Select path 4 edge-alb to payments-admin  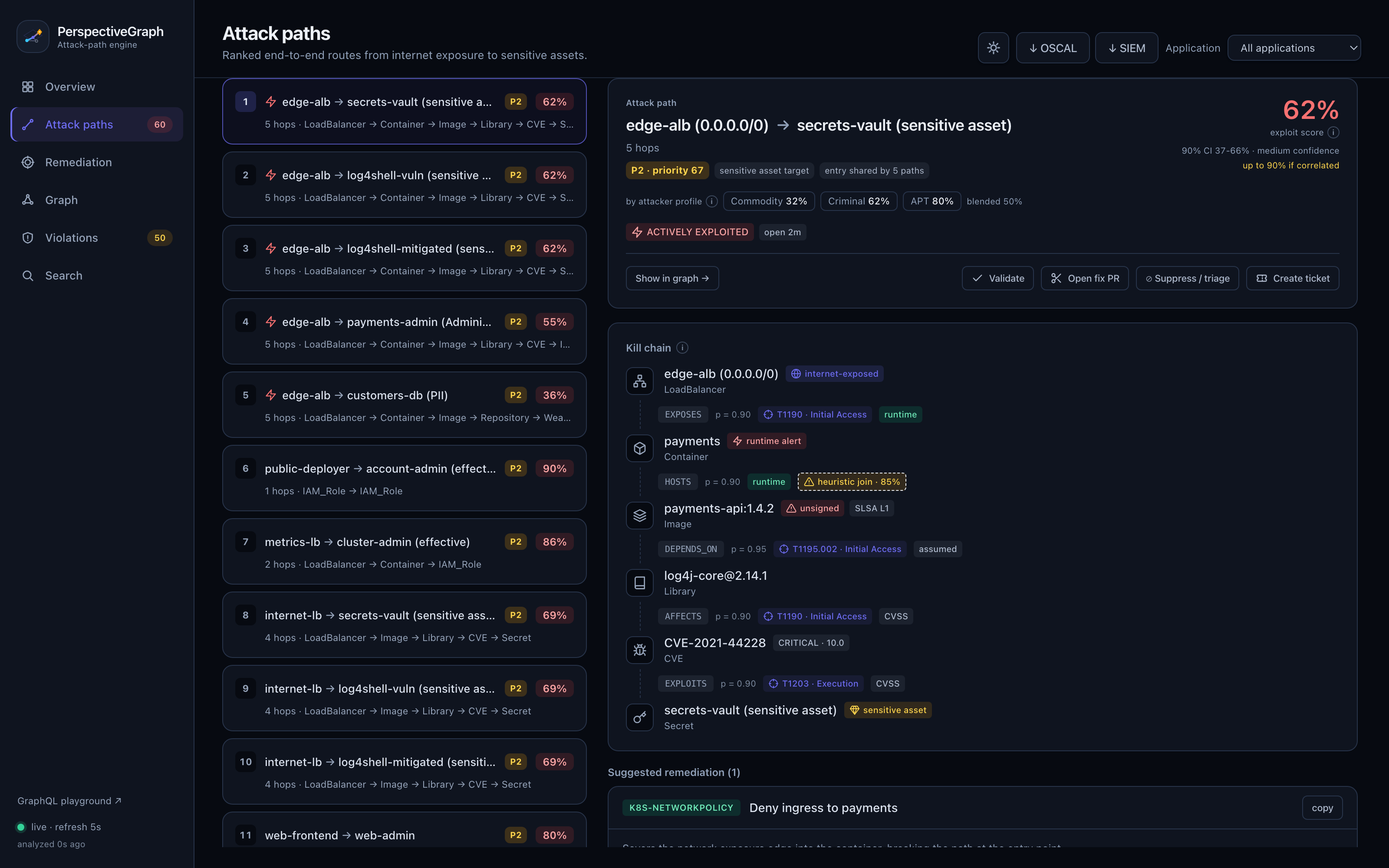(404, 332)
